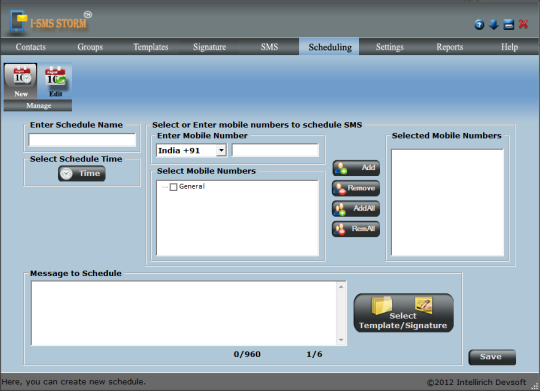
Task: Save the schedule with Save button
Action: pos(492,357)
